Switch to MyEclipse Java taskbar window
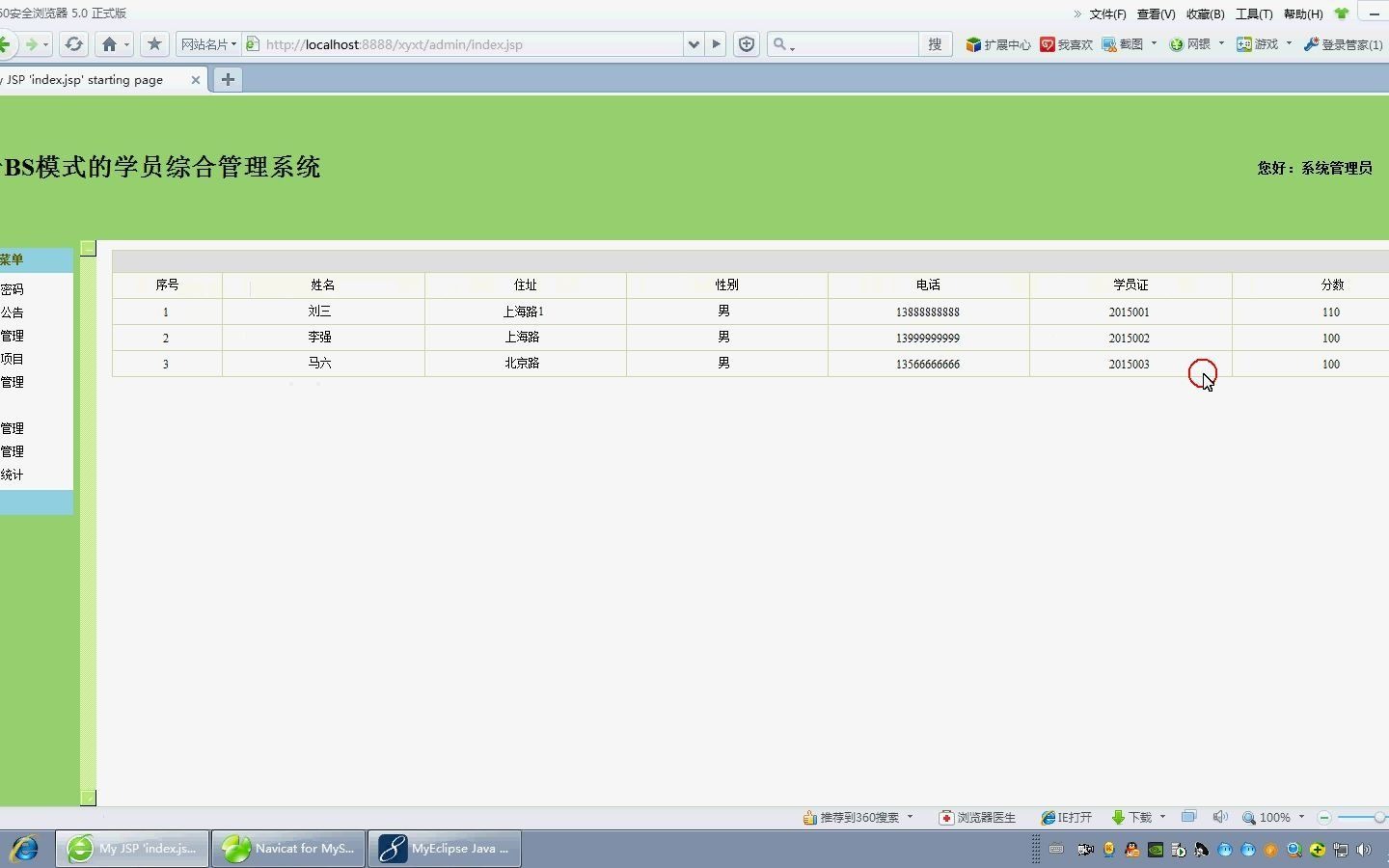1389x868 pixels. [x=445, y=849]
